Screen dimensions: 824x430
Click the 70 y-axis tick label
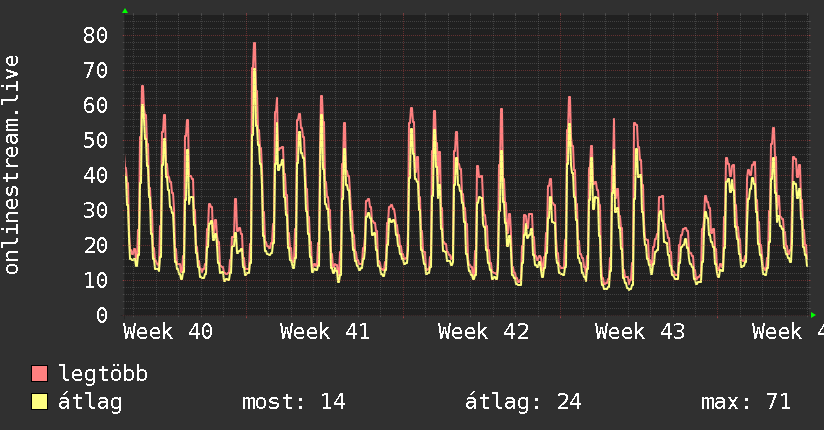(96, 70)
